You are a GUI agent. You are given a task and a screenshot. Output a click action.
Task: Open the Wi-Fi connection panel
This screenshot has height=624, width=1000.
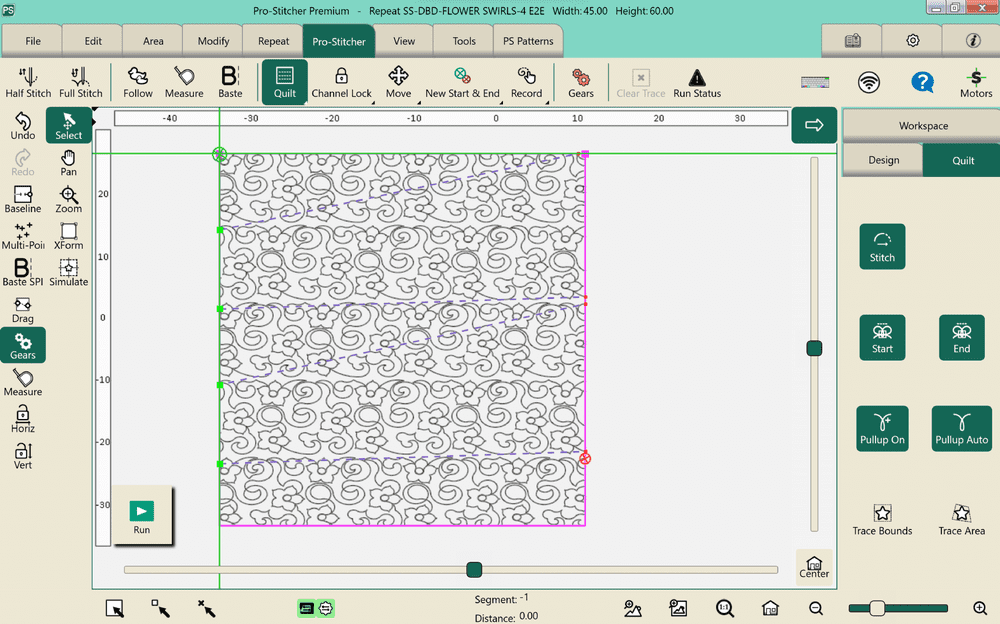866,82
